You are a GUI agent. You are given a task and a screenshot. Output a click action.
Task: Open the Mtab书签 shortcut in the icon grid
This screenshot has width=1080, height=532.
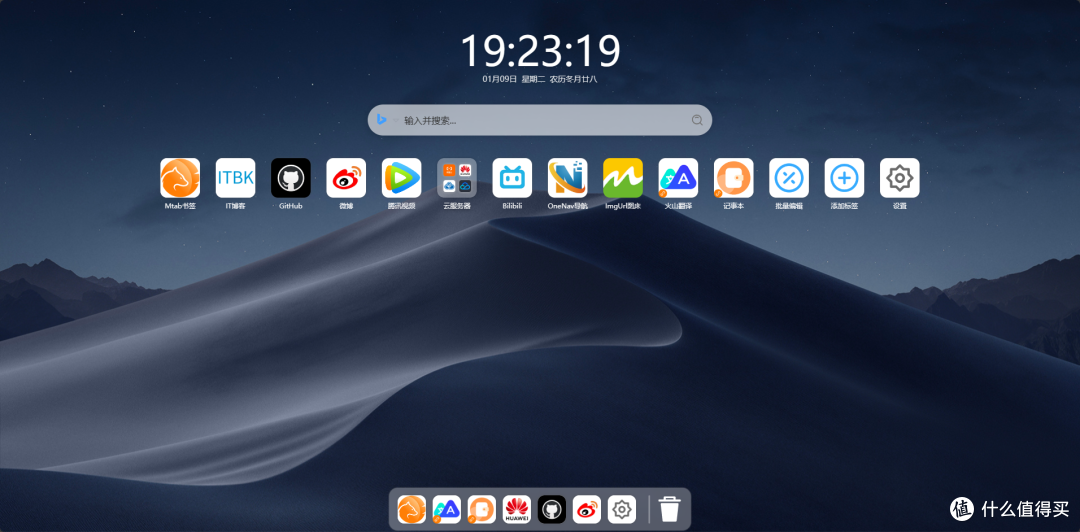180,178
